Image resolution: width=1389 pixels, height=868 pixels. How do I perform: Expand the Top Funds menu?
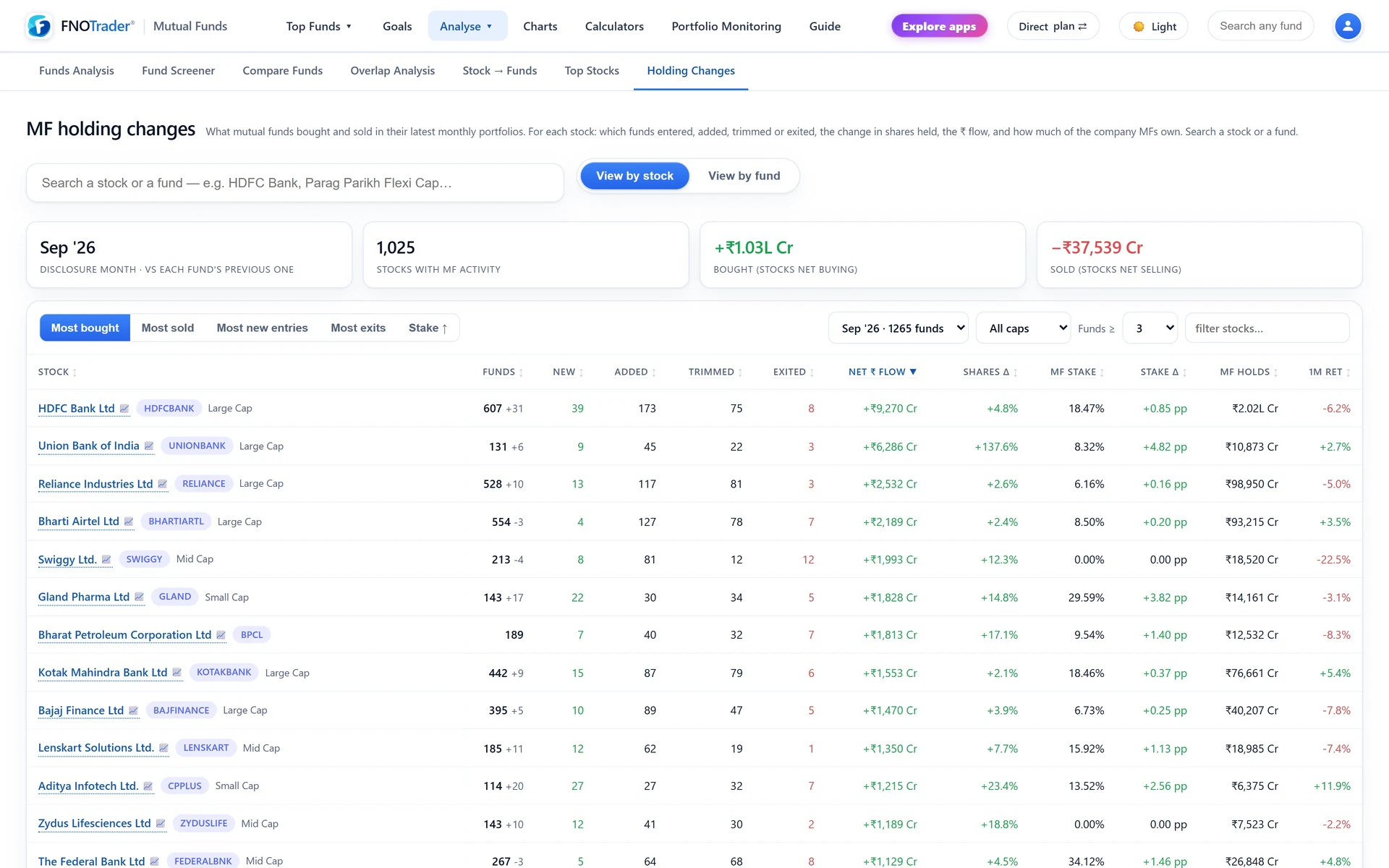pyautogui.click(x=319, y=26)
